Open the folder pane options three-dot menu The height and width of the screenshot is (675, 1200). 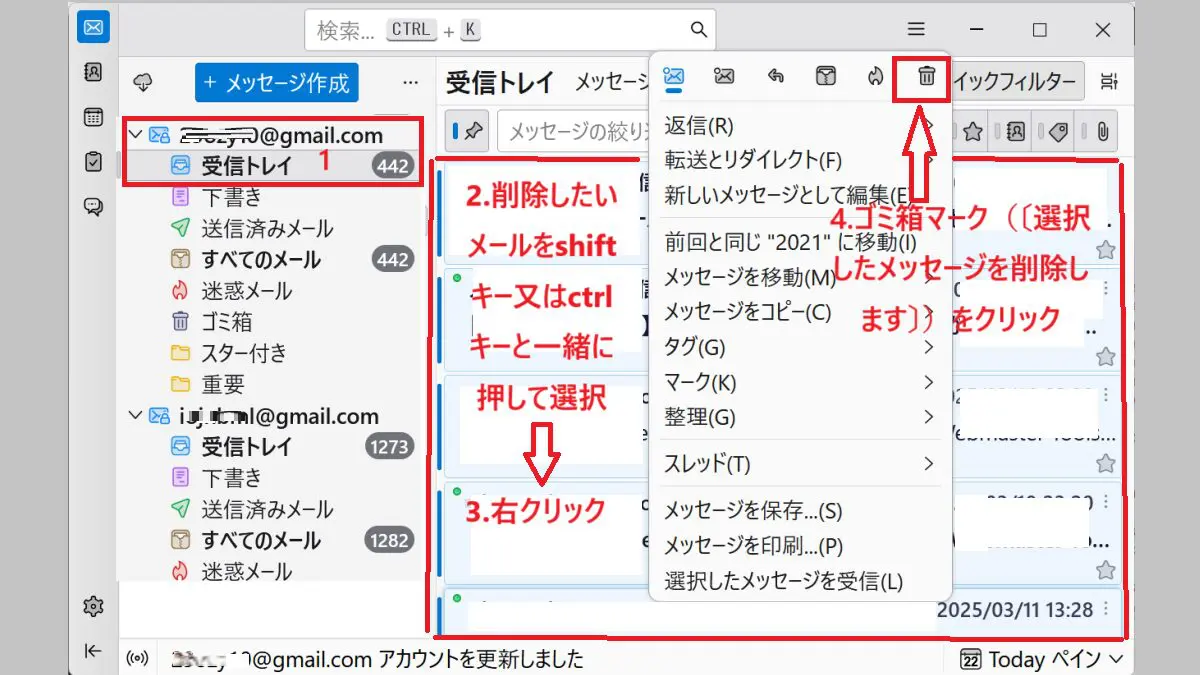coord(410,82)
